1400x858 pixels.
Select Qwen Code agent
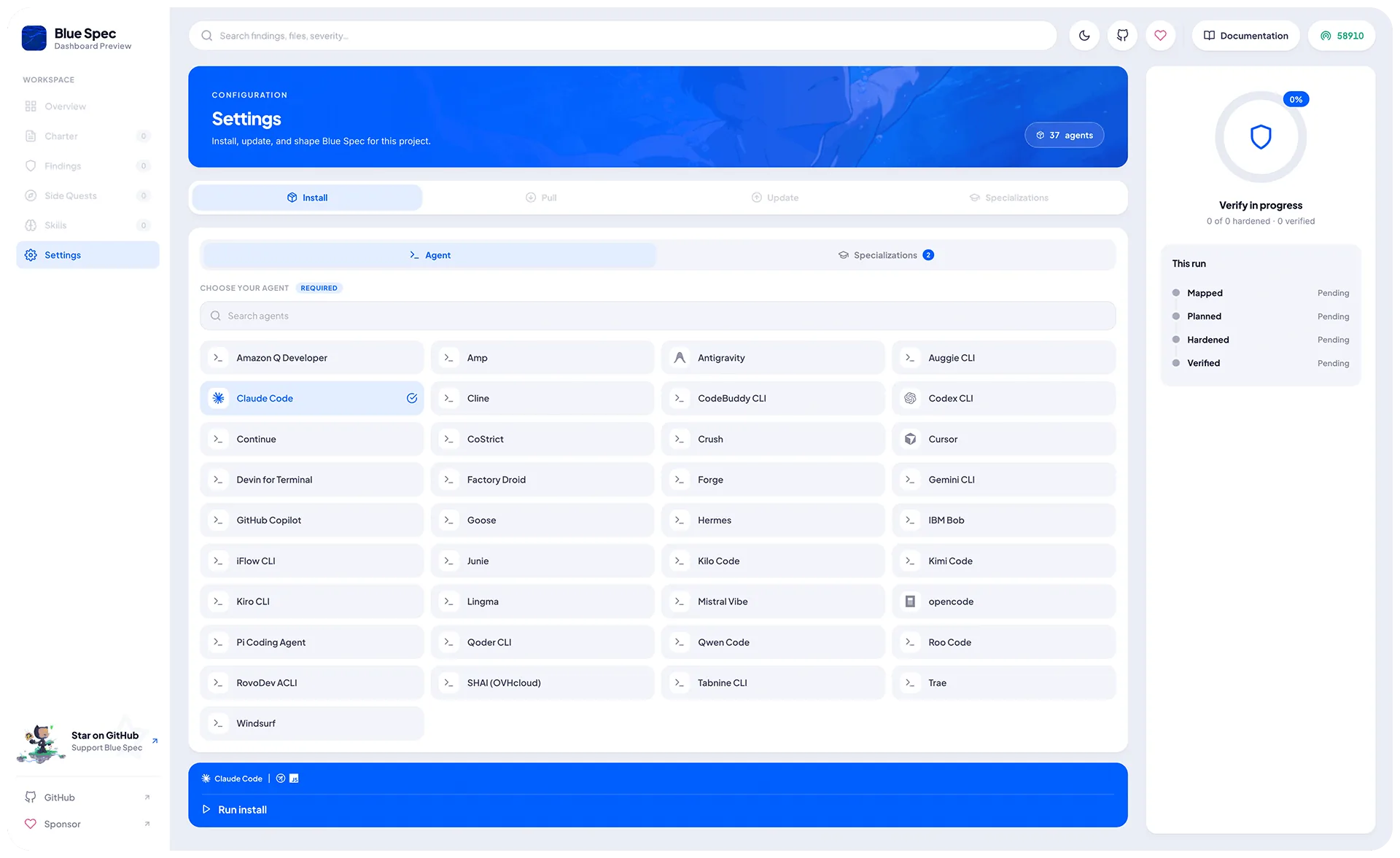773,642
